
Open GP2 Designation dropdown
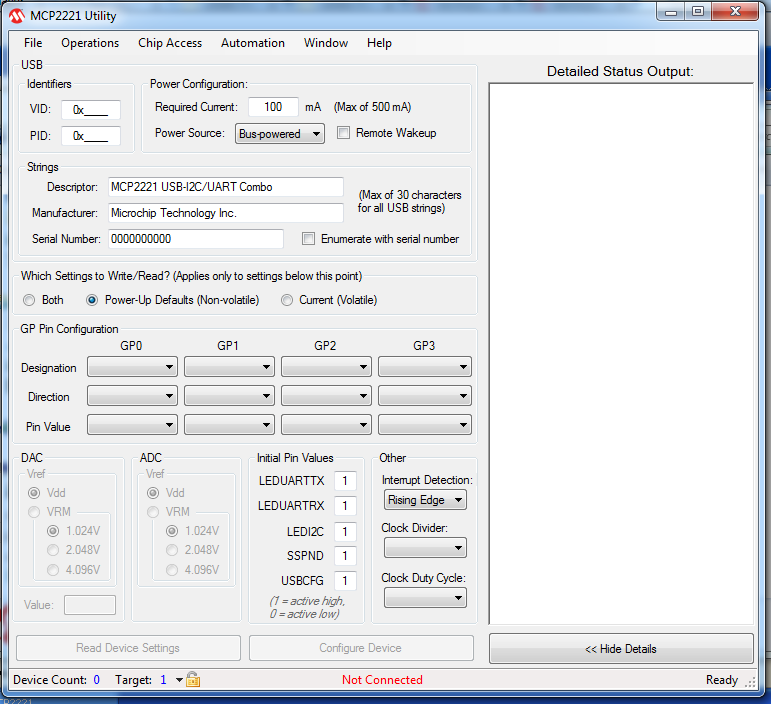tap(326, 367)
